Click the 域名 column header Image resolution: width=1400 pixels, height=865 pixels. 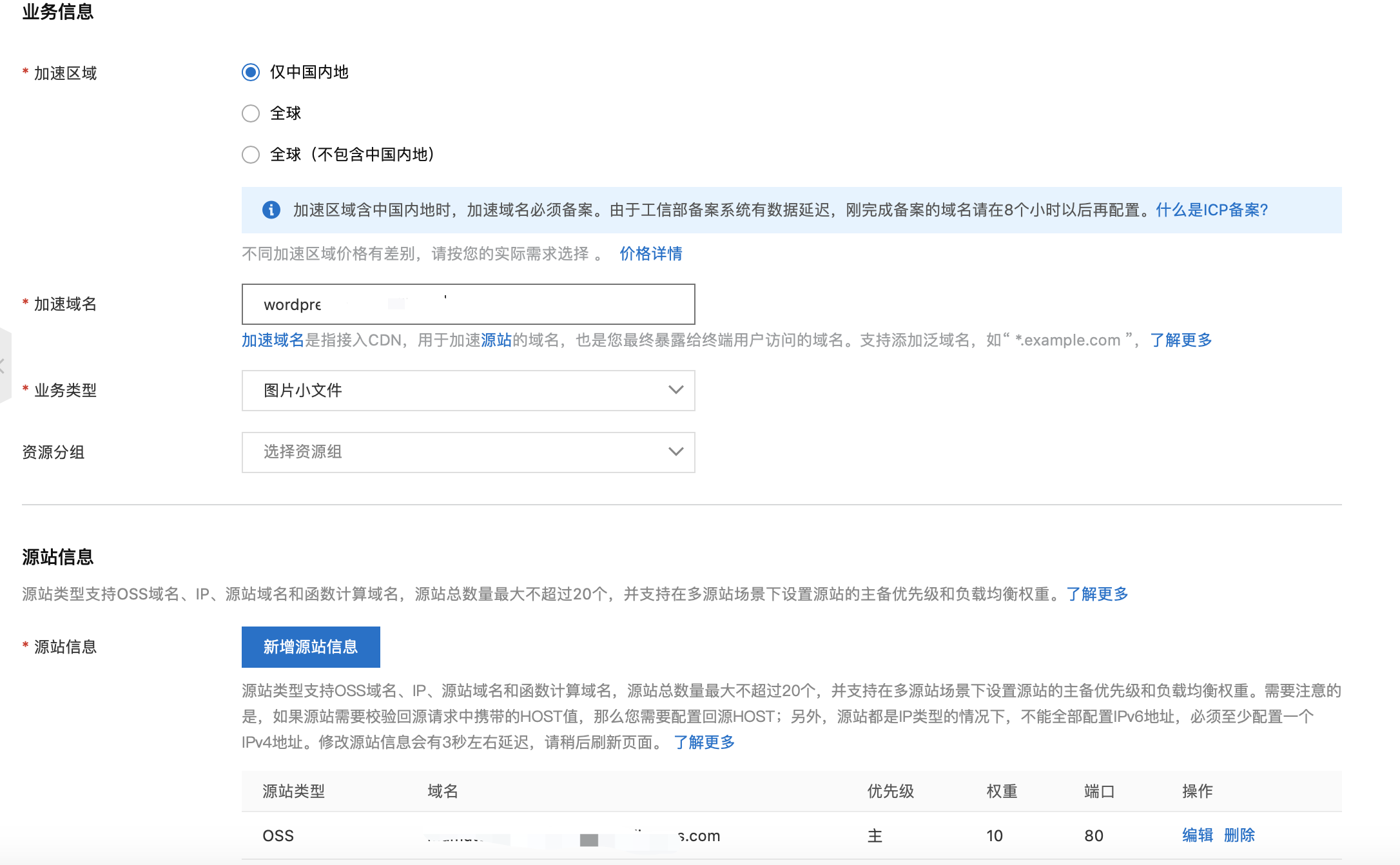tap(443, 792)
